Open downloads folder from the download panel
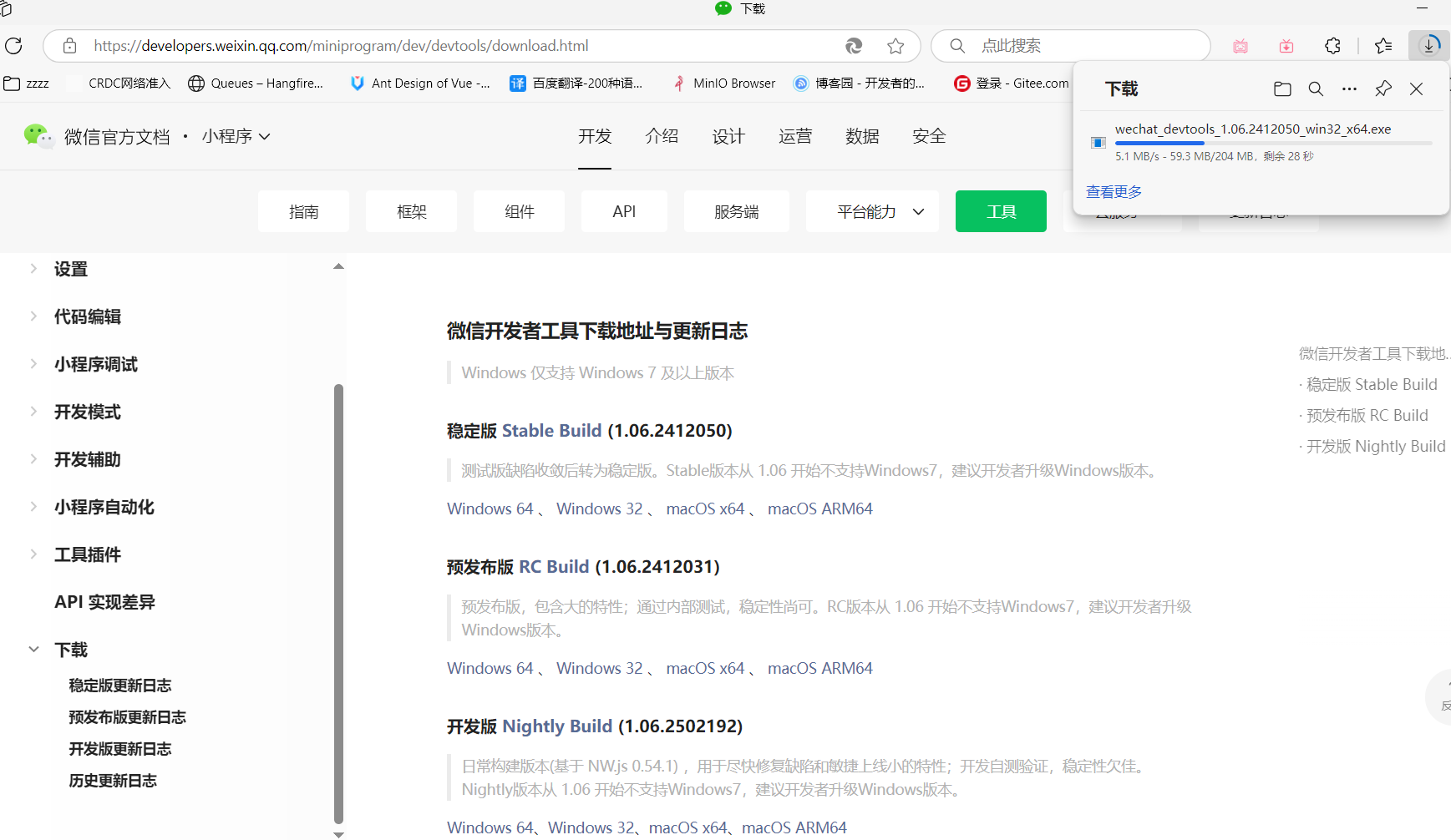 click(1282, 89)
